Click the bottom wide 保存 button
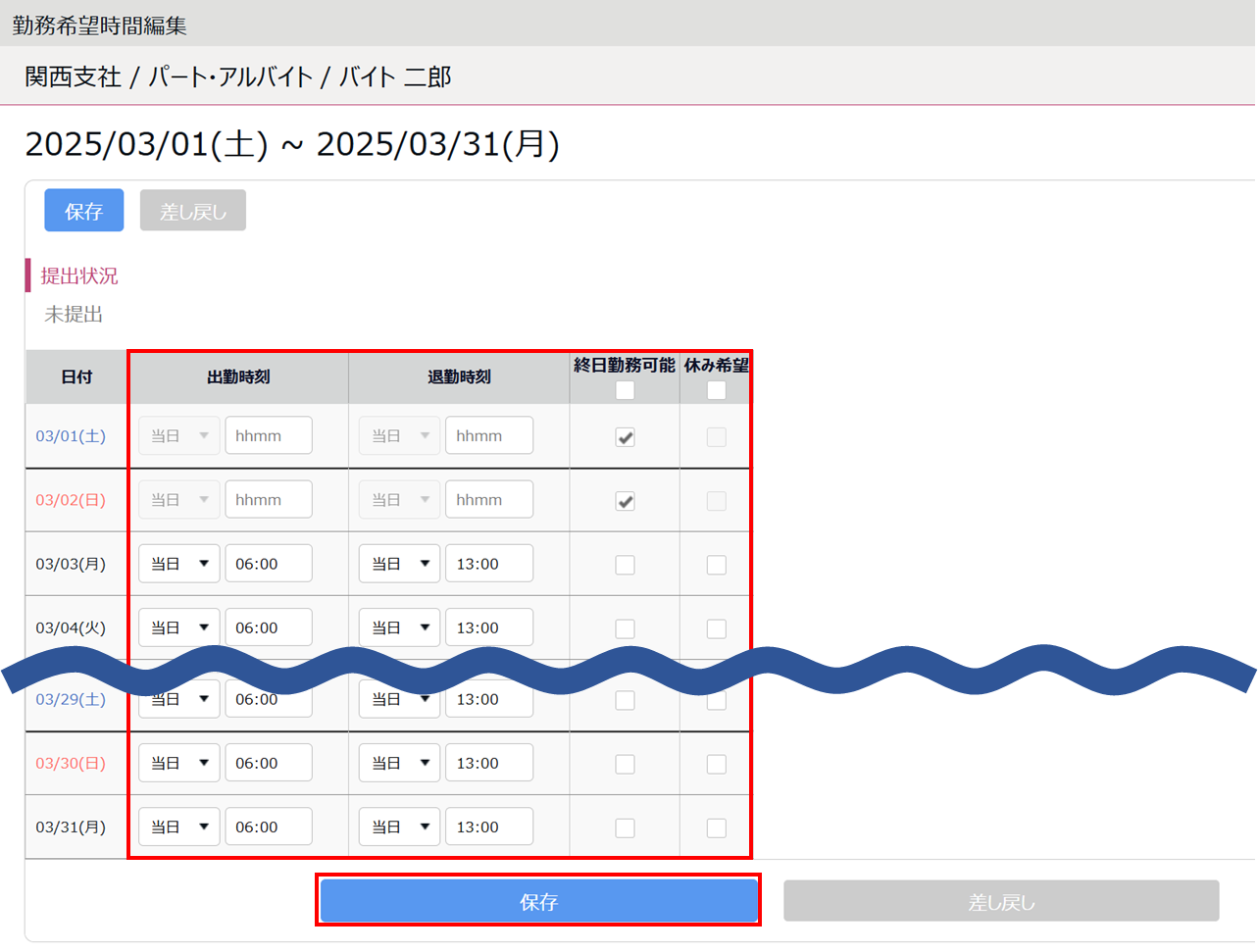 [538, 901]
